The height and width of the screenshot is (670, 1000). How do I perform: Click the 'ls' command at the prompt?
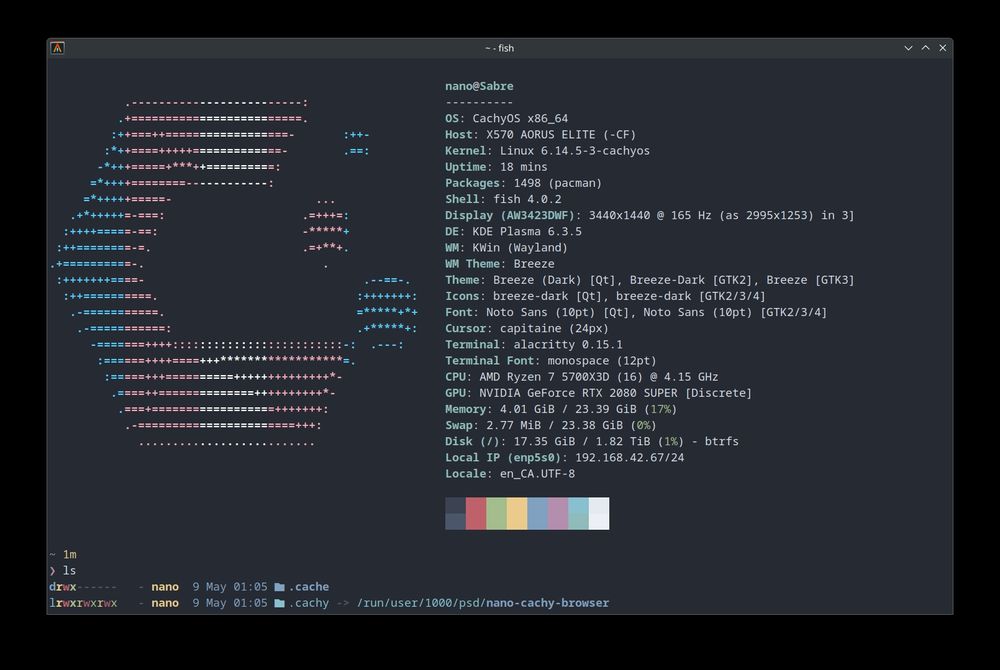(70, 571)
